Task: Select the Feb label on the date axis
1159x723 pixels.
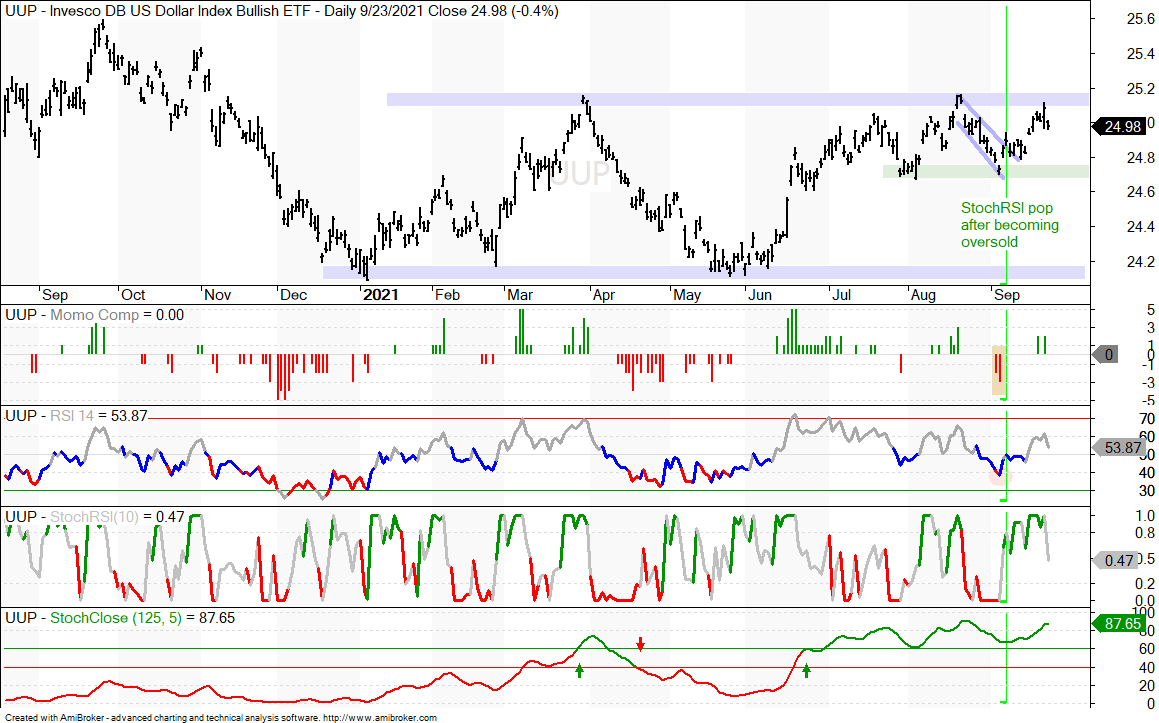Action: 447,295
